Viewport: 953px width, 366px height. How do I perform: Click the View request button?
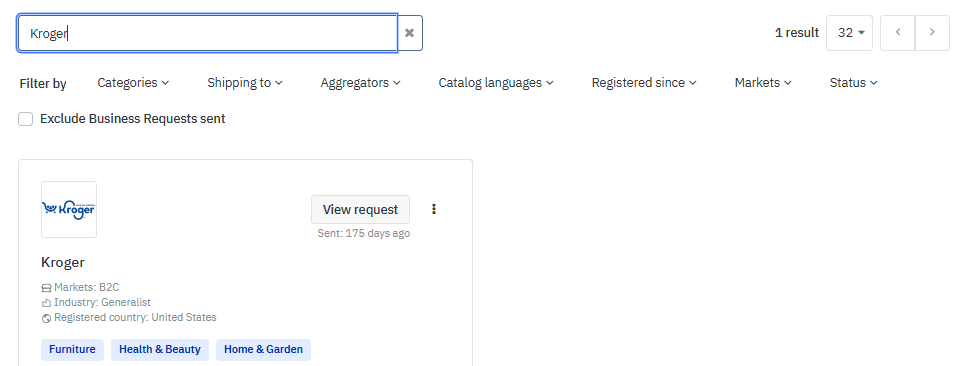[360, 209]
